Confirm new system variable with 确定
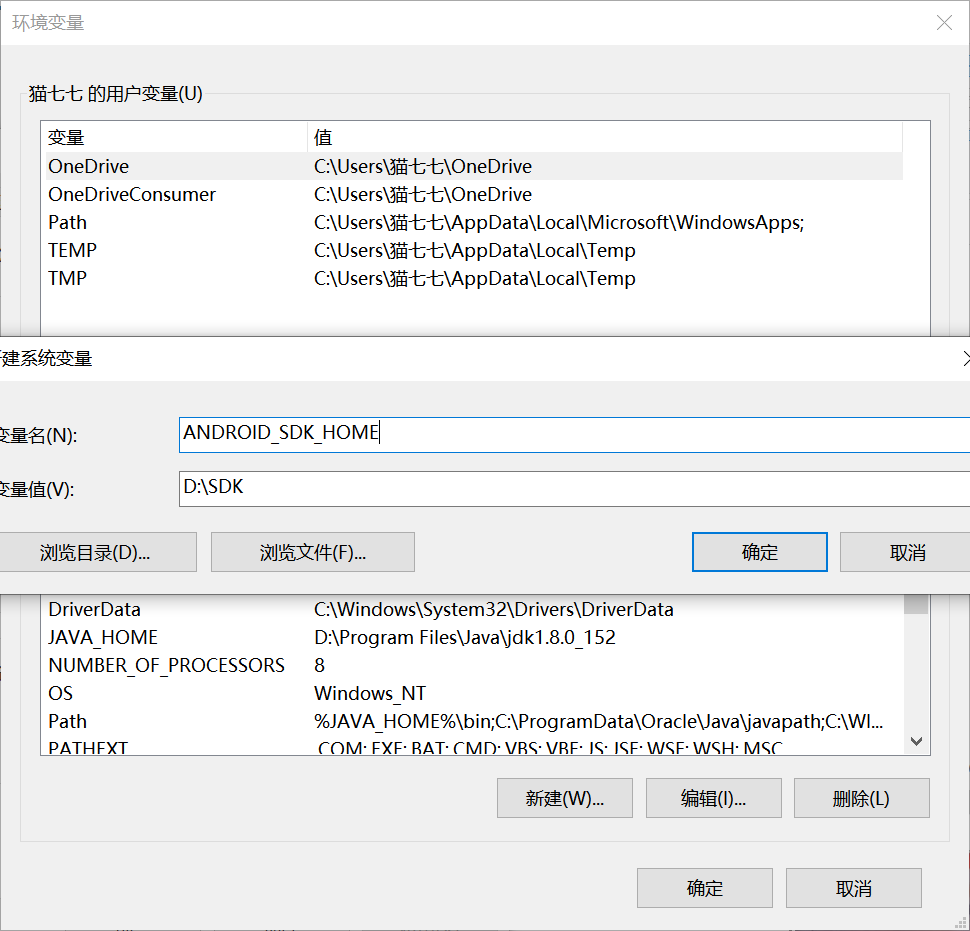Screen dimensions: 970x931 tap(760, 552)
